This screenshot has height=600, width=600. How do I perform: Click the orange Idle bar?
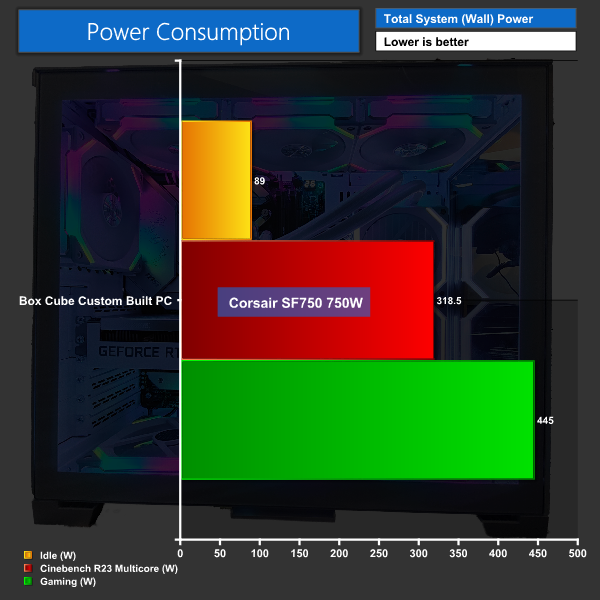(216, 180)
